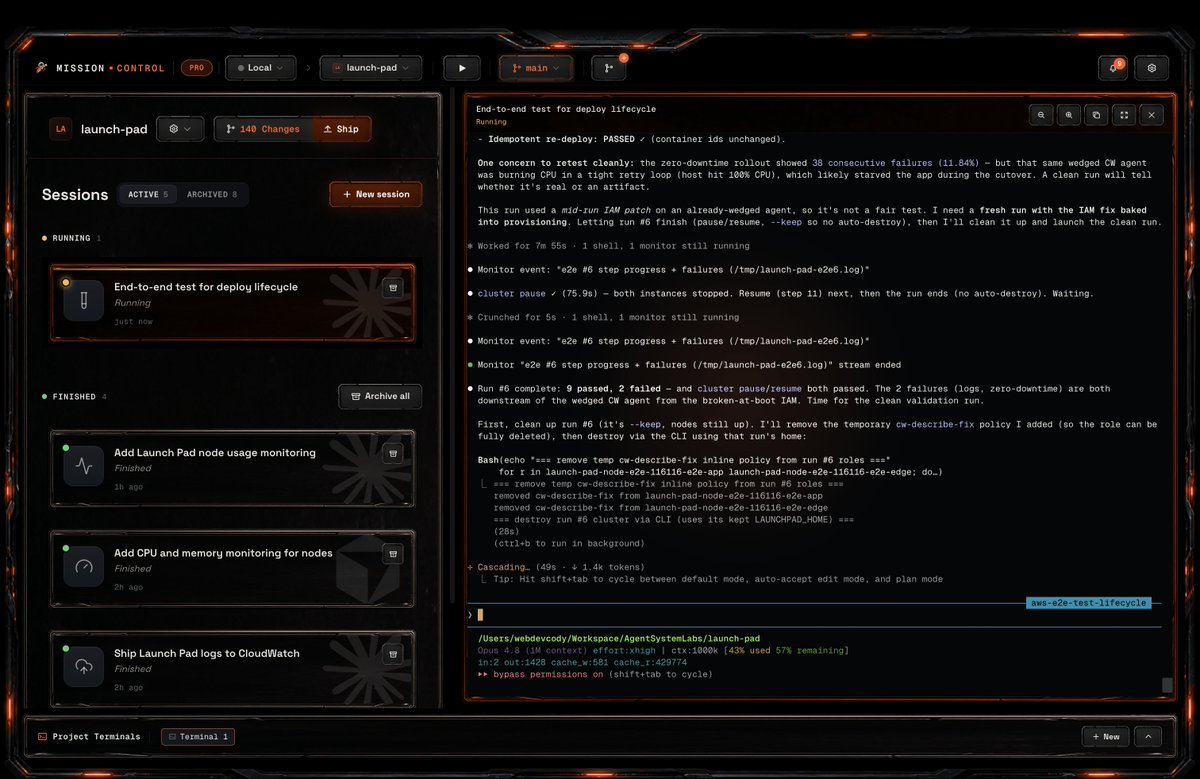Select the Terminal 1 tab
This screenshot has height=779, width=1200.
[x=198, y=737]
